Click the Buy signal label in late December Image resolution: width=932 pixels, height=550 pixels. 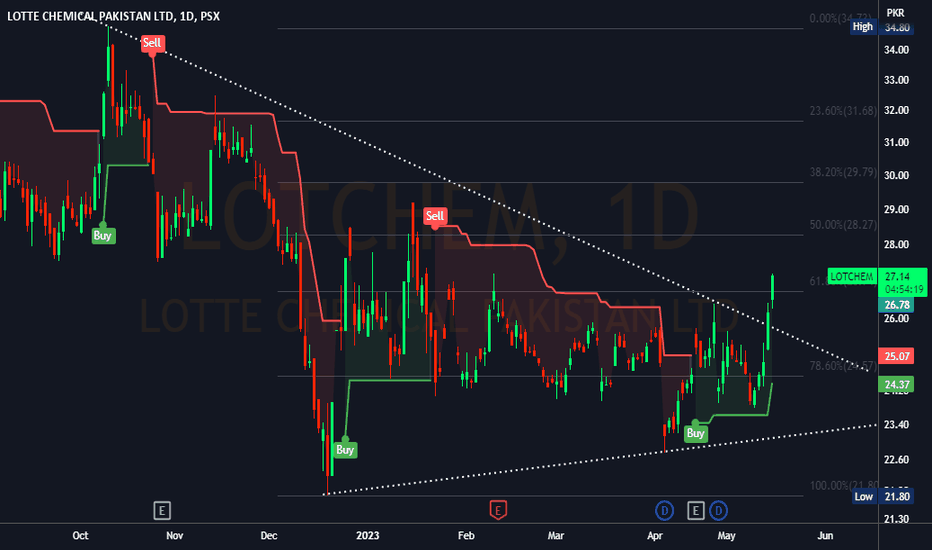pos(345,450)
